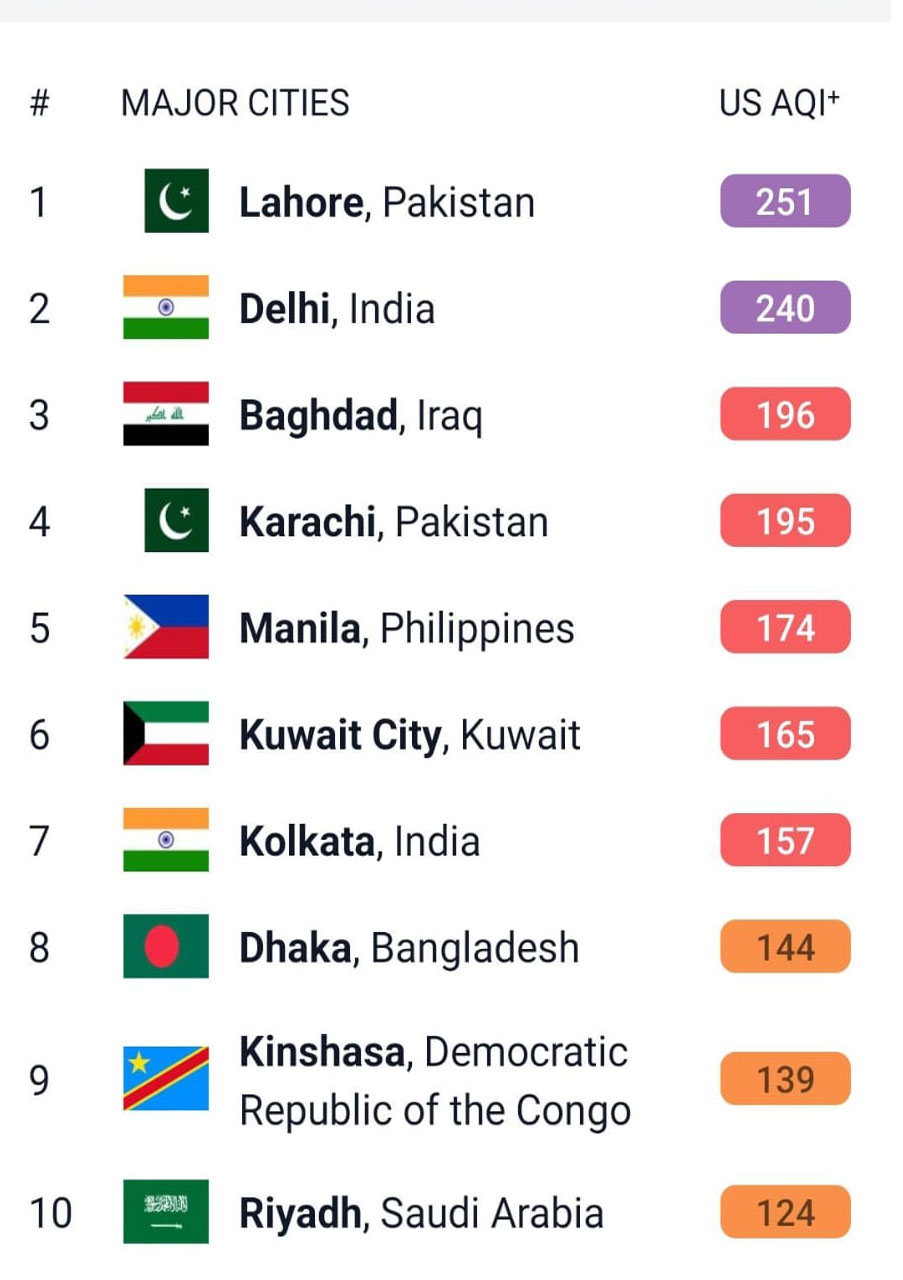Image resolution: width=903 pixels, height=1280 pixels.
Task: Open Kinshasa, Democratic Republic of the Congo
Action: point(434,1080)
